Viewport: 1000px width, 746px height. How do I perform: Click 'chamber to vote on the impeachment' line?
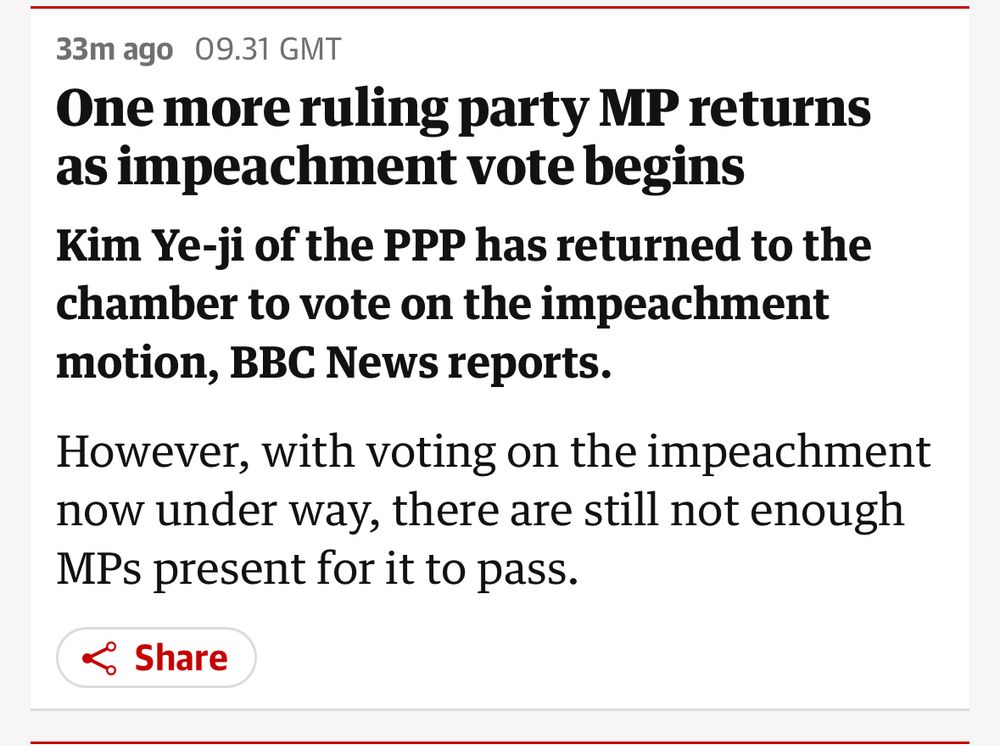(443, 304)
